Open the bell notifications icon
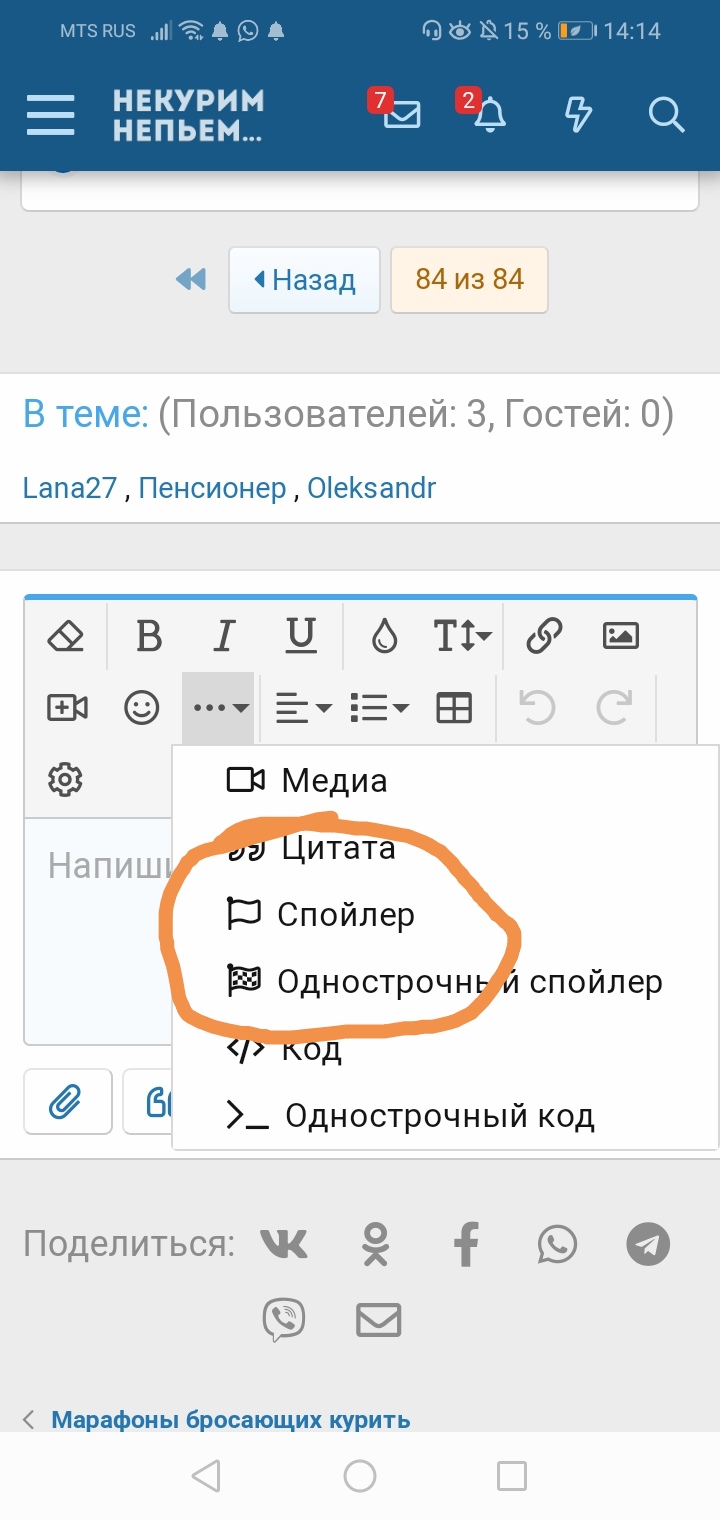This screenshot has width=720, height=1520. coord(489,115)
